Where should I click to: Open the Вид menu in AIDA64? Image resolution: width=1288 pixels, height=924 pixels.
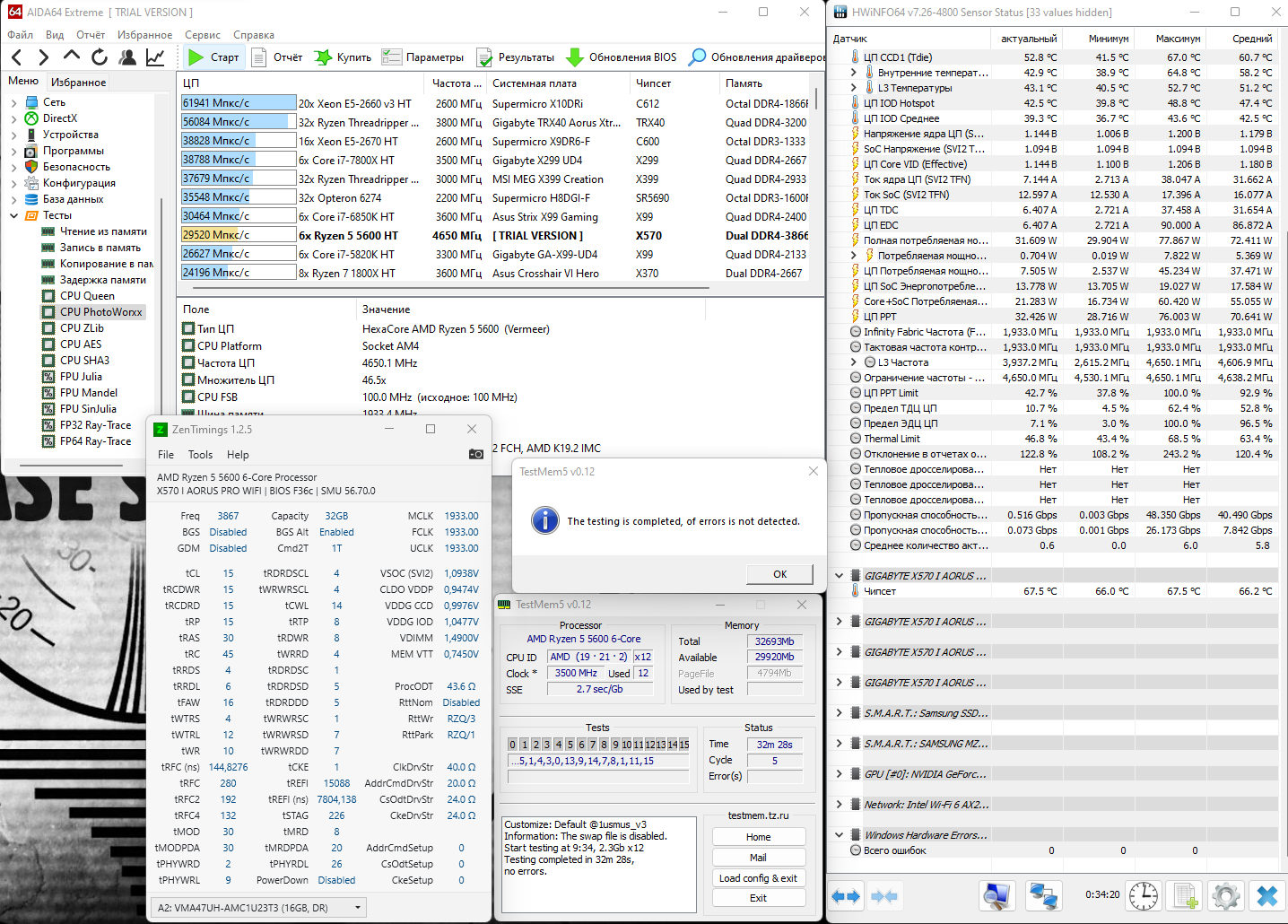coord(55,35)
